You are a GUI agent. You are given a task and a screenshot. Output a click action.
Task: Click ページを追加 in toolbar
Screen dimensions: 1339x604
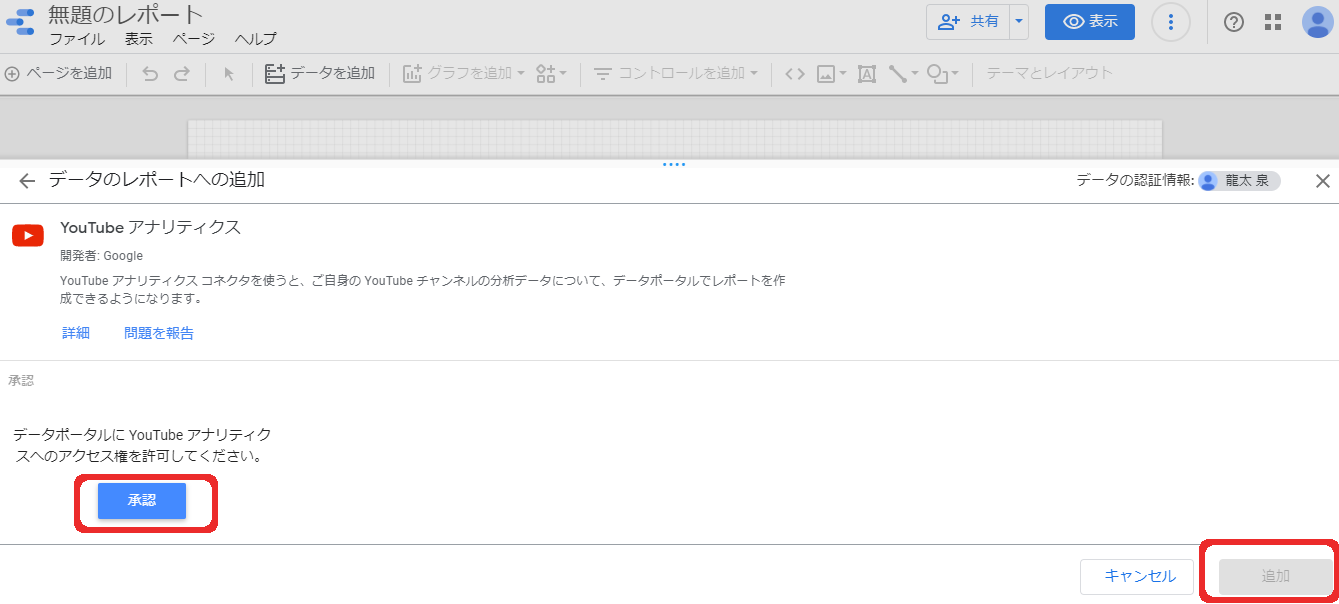(59, 73)
